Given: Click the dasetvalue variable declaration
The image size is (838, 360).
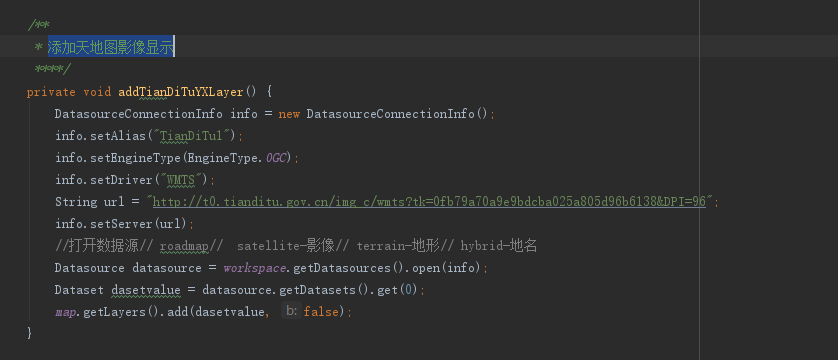Looking at the screenshot, I should pyautogui.click(x=145, y=289).
